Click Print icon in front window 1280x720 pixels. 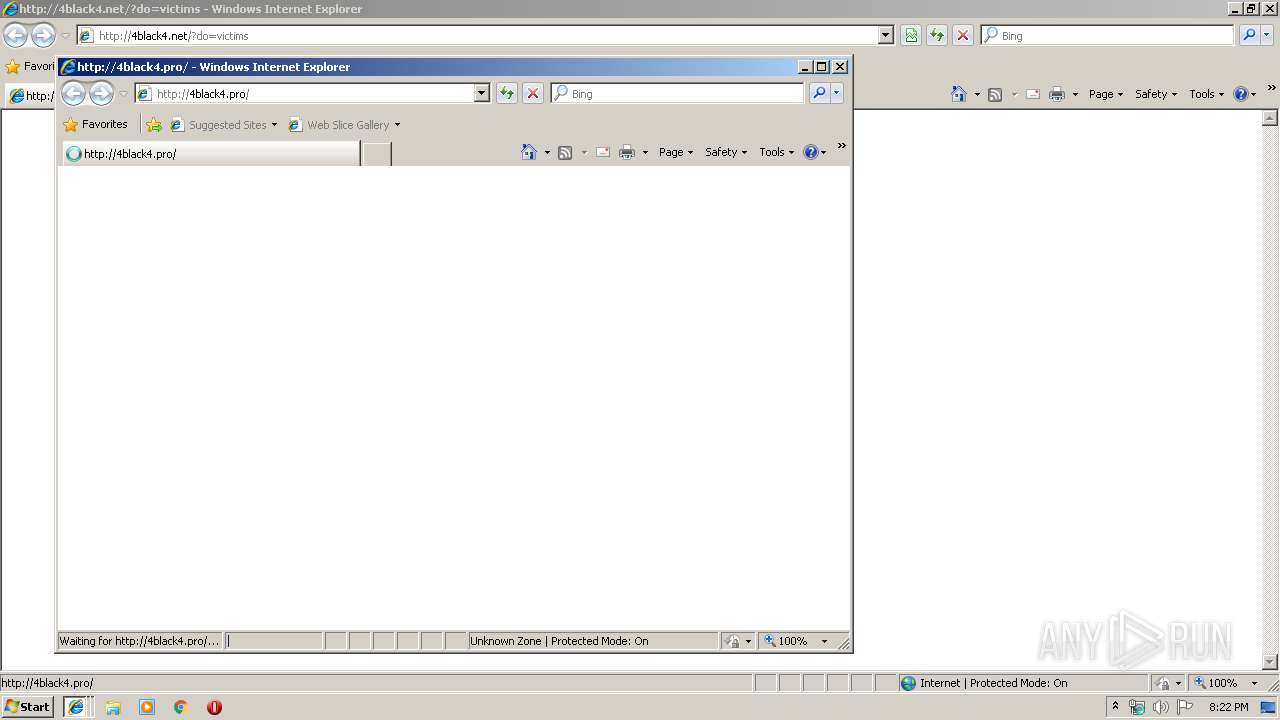627,152
